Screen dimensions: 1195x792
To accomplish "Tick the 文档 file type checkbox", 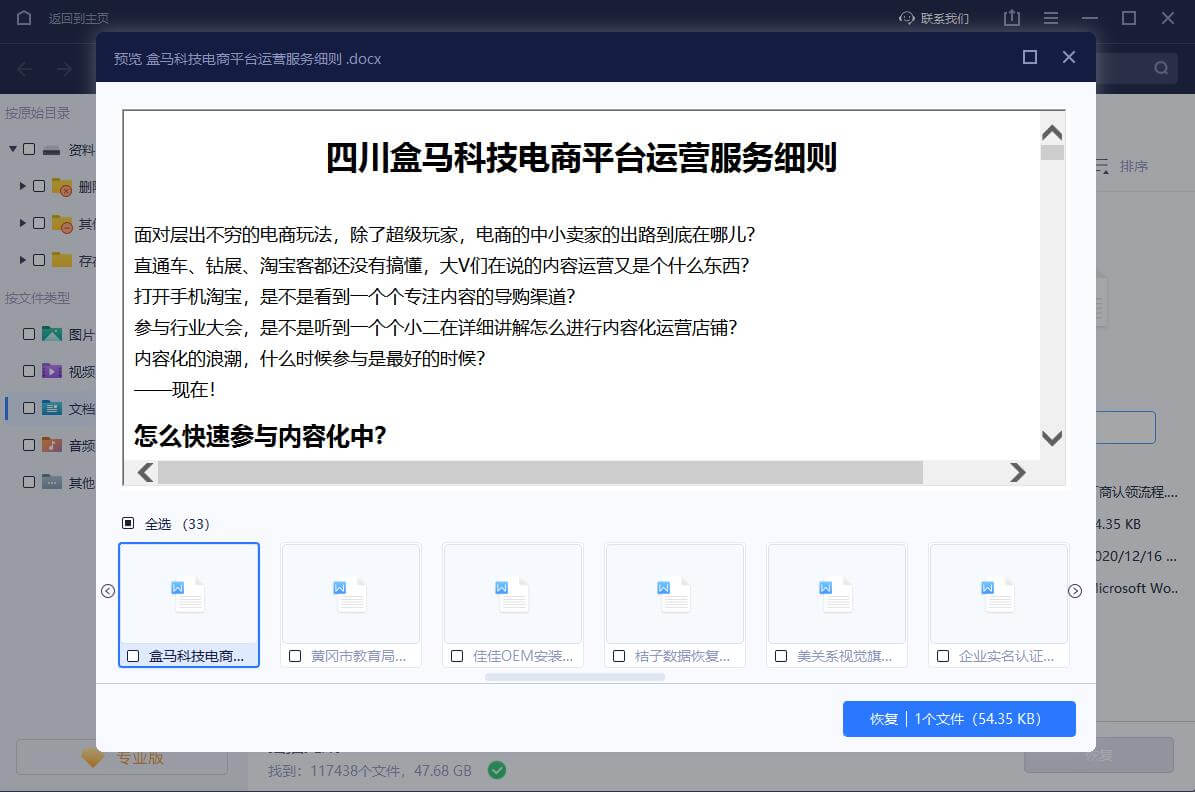I will coord(29,408).
